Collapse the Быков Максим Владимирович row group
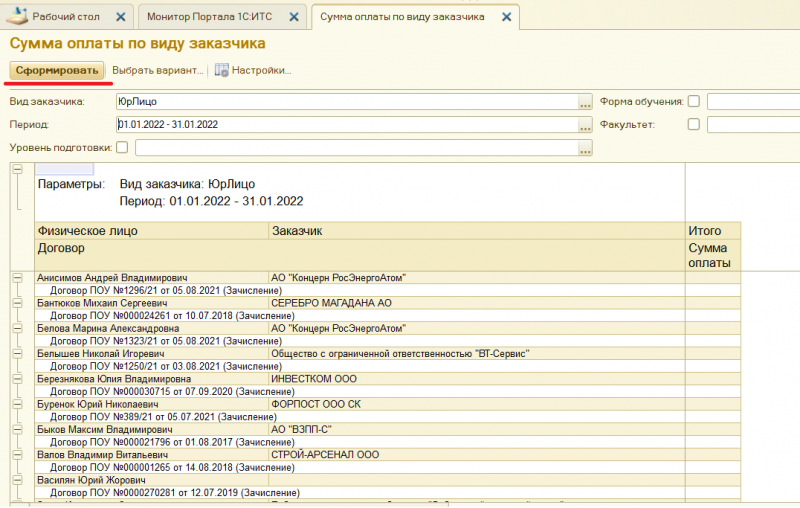This screenshot has height=508, width=800. pos(17,429)
